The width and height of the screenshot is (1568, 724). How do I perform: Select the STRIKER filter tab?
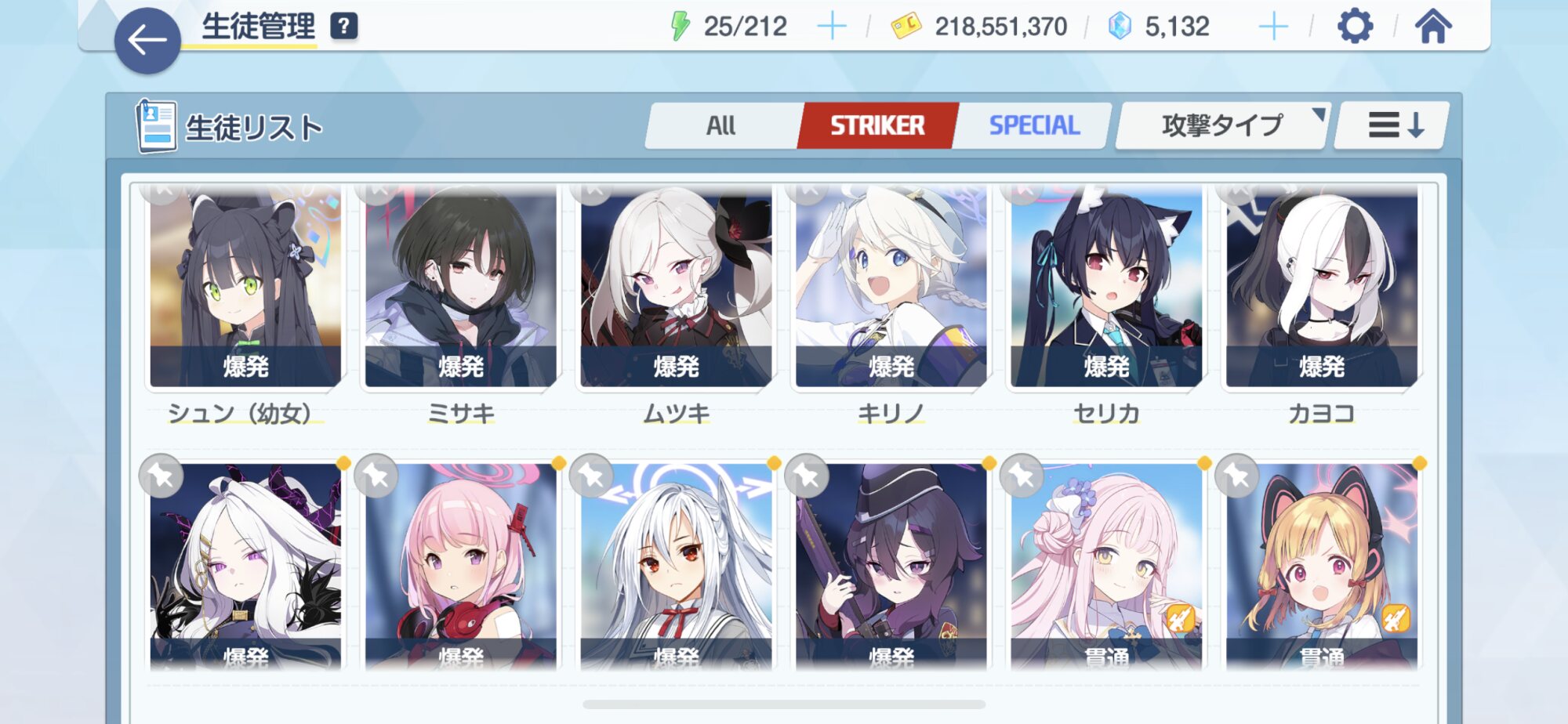click(x=877, y=125)
